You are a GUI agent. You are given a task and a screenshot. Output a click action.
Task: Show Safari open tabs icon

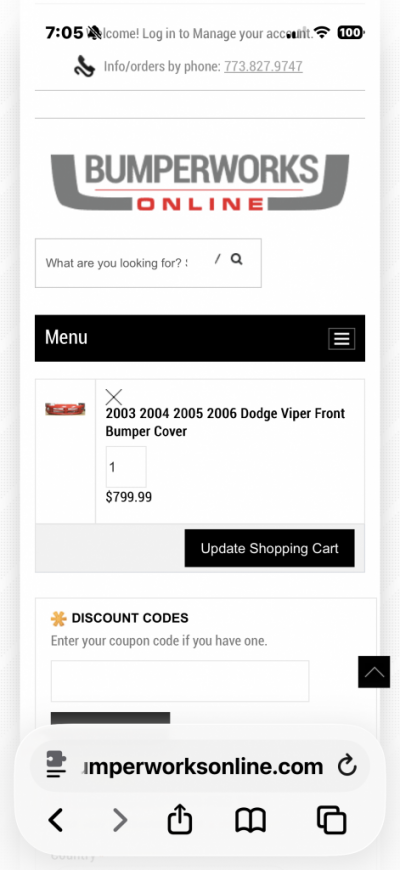point(331,820)
